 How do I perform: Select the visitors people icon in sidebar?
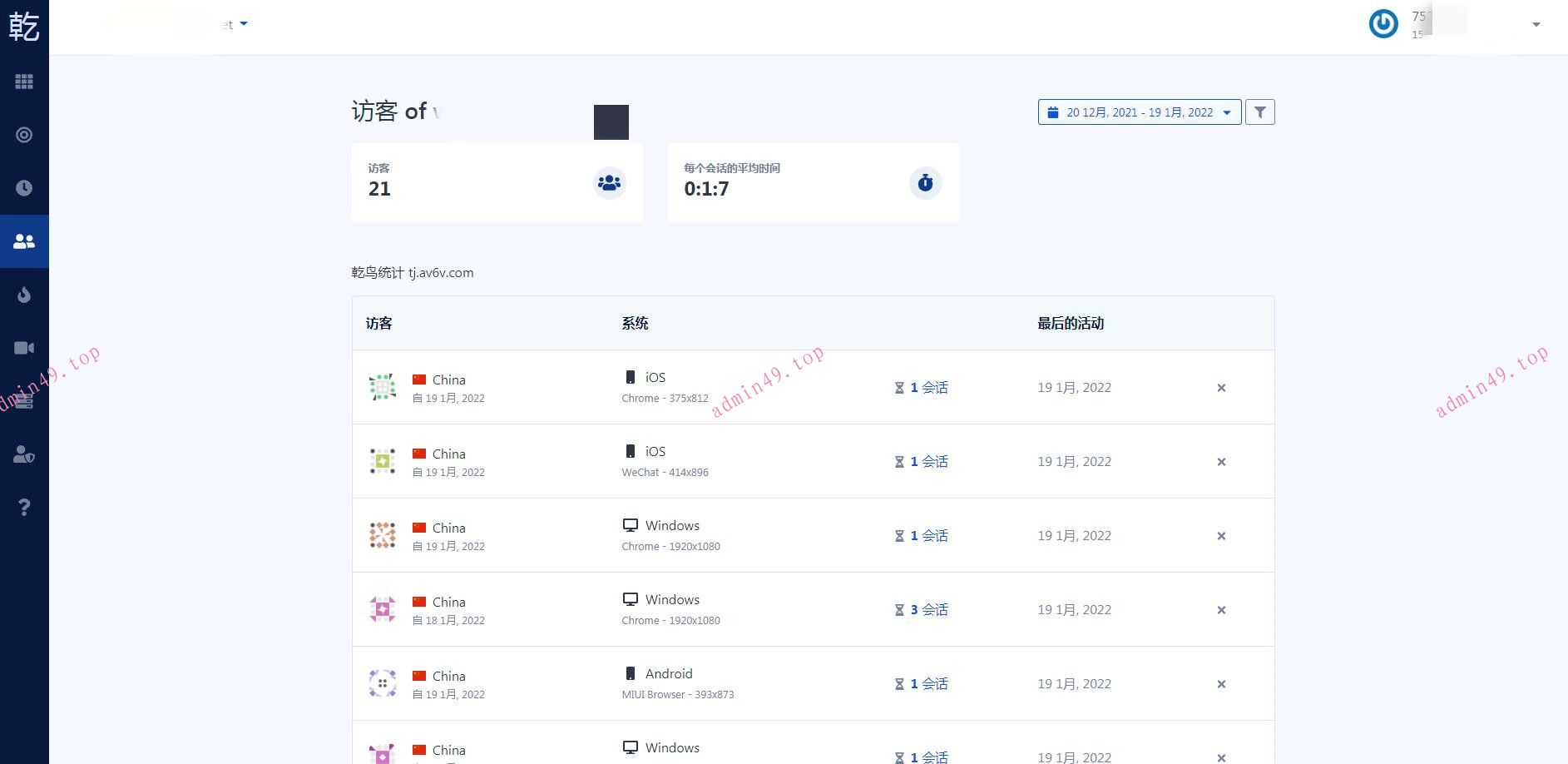coord(24,241)
